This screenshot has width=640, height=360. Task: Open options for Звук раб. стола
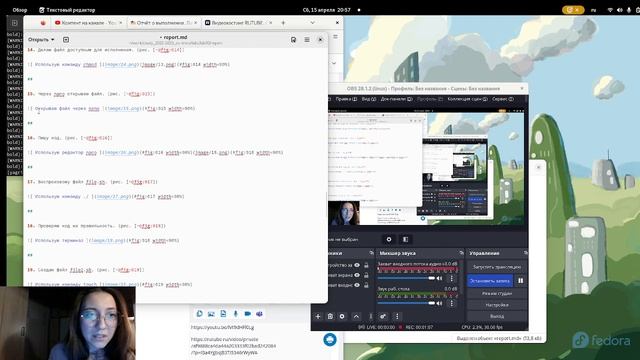(451, 303)
